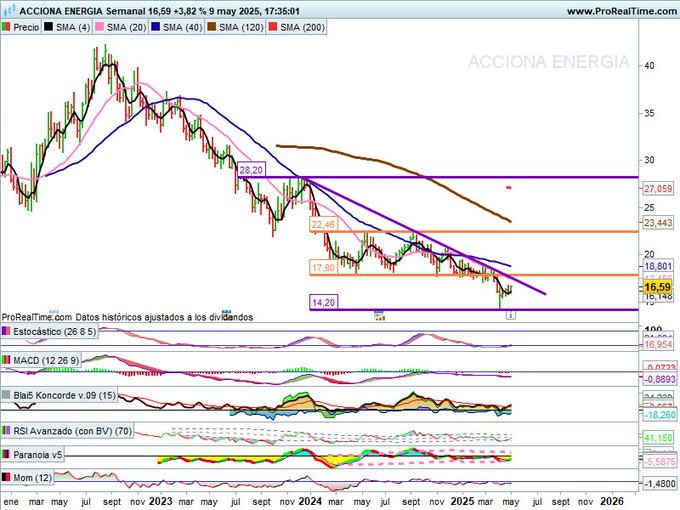The height and width of the screenshot is (510, 680).
Task: Click the brown SMA (120) color swatch
Action: click(x=212, y=27)
